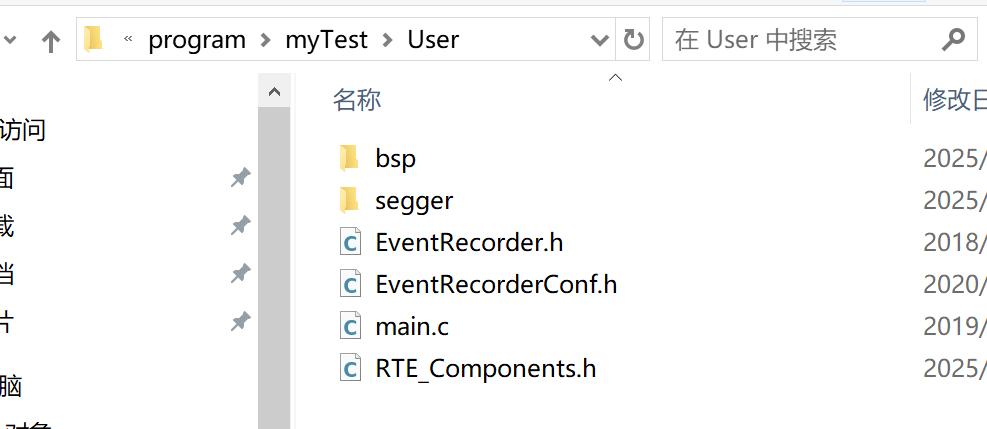This screenshot has width=987, height=429.
Task: Open the bsp folder icon
Action: tap(349, 158)
